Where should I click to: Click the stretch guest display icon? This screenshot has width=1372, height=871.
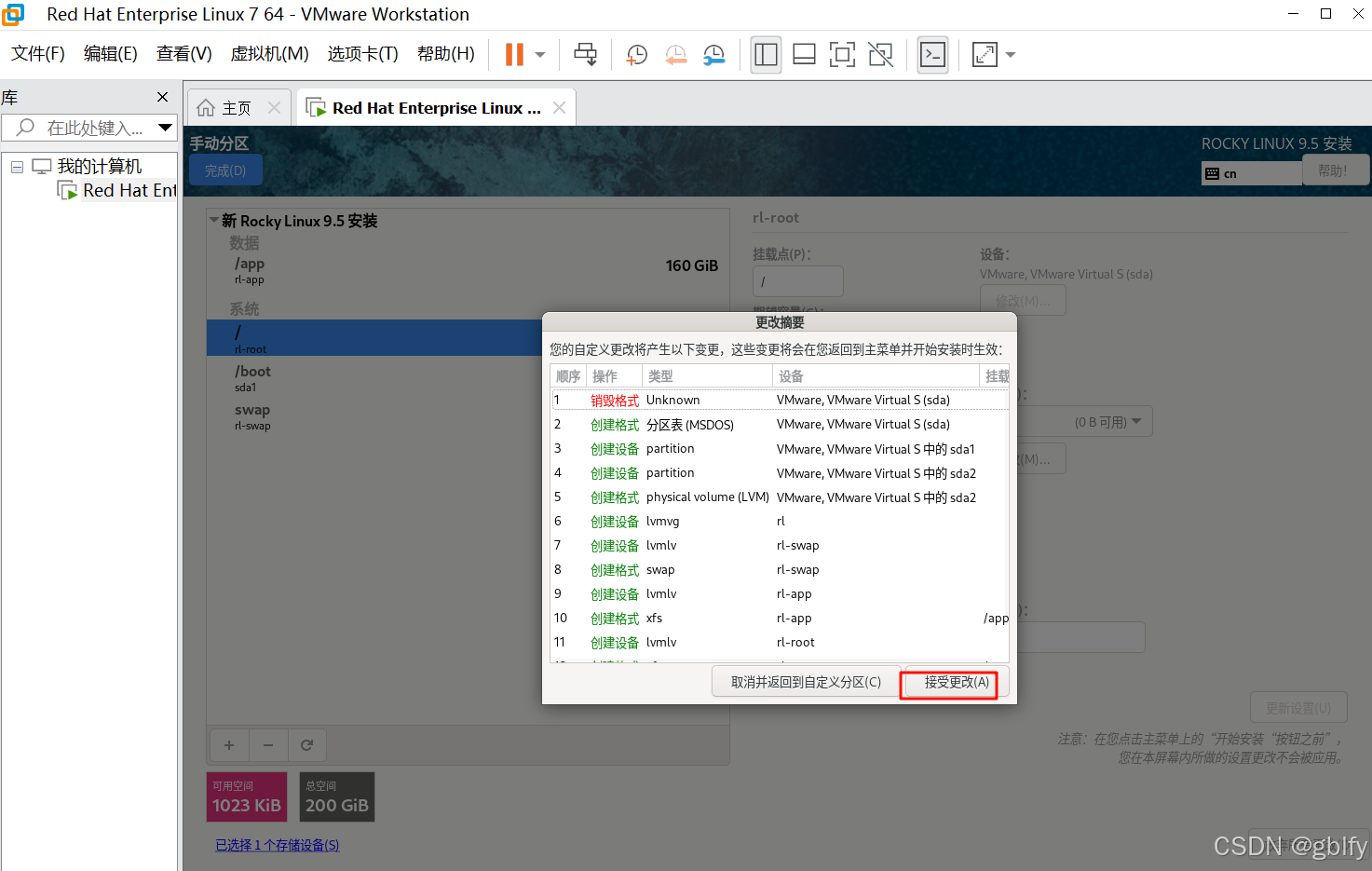(985, 55)
